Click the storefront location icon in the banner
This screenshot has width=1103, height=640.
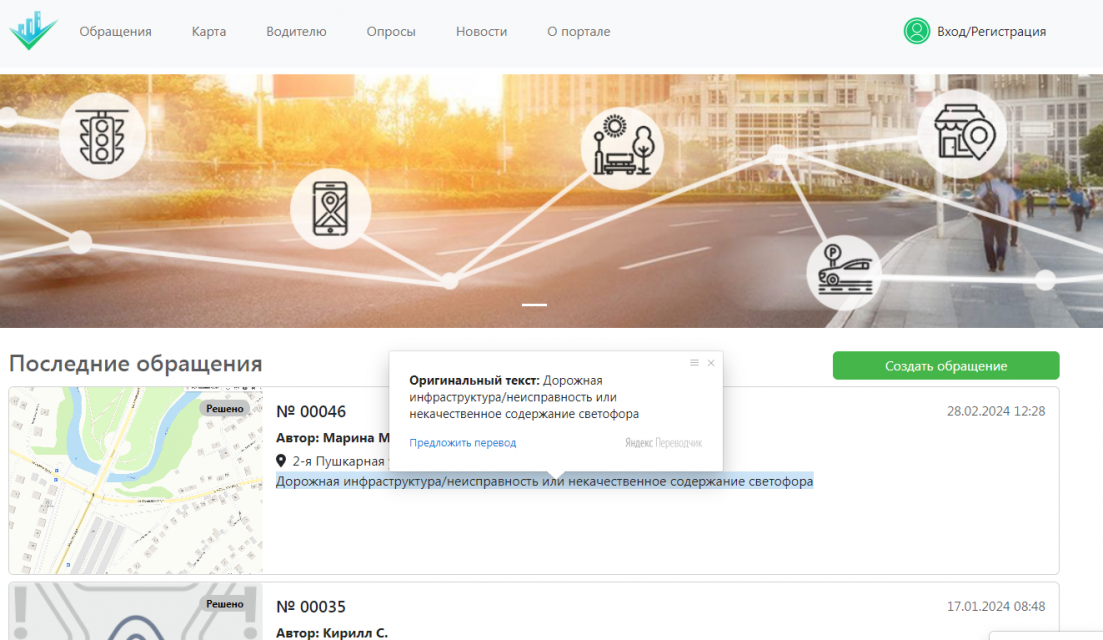point(961,133)
